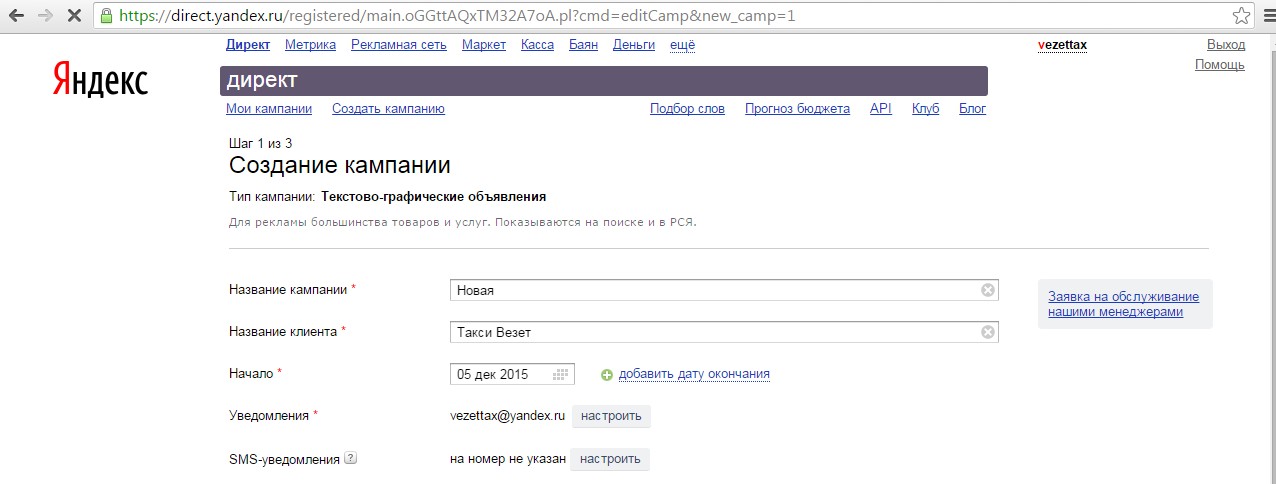This screenshot has height=484, width=1276.
Task: Click Создать кампанию link
Action: point(388,109)
